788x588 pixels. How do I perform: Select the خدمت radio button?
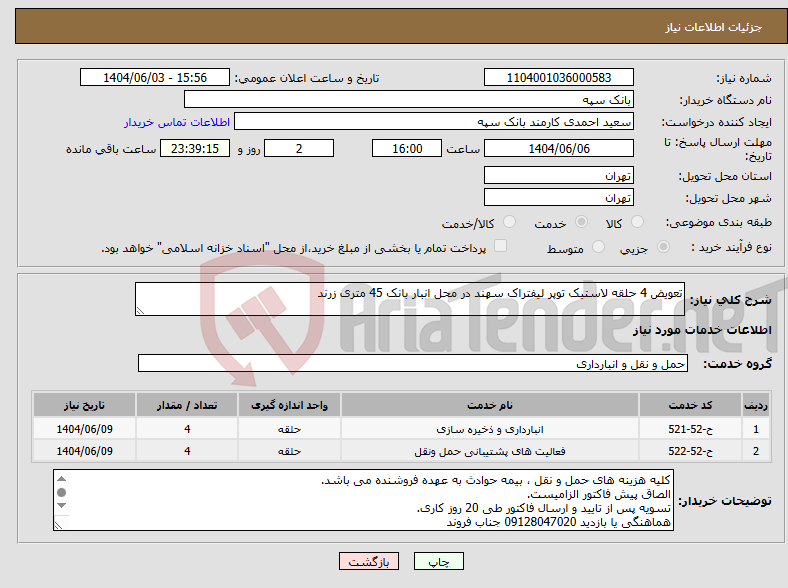click(x=581, y=222)
